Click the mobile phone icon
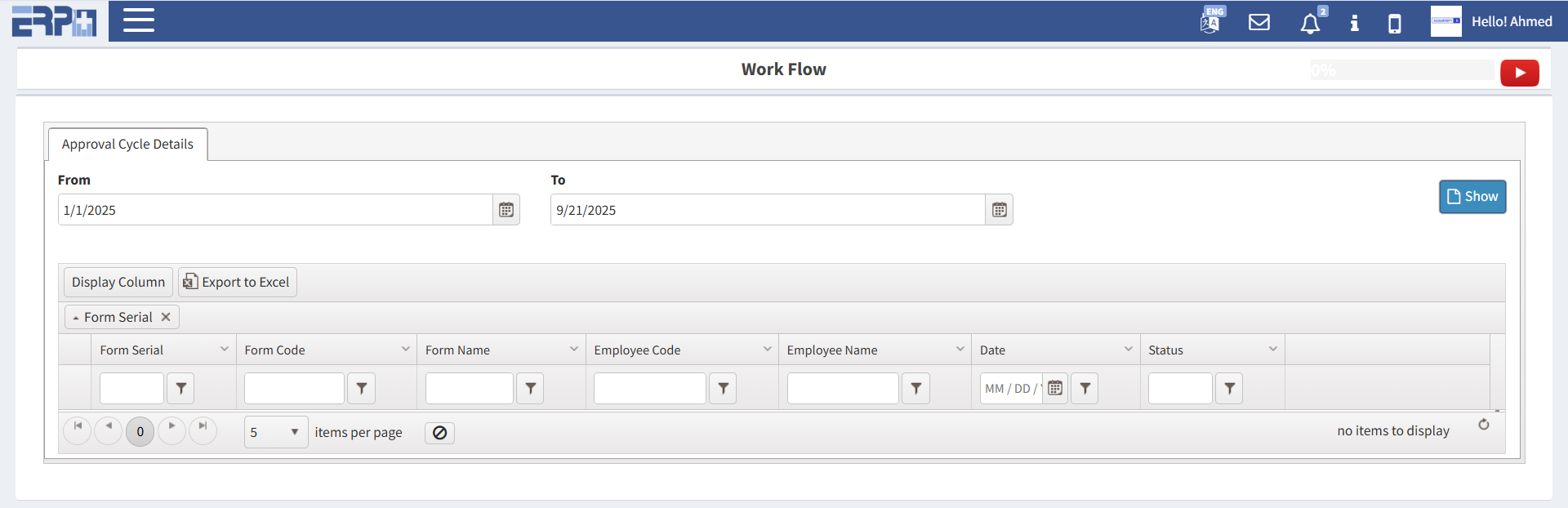Viewport: 1568px width, 508px height. (x=1395, y=24)
